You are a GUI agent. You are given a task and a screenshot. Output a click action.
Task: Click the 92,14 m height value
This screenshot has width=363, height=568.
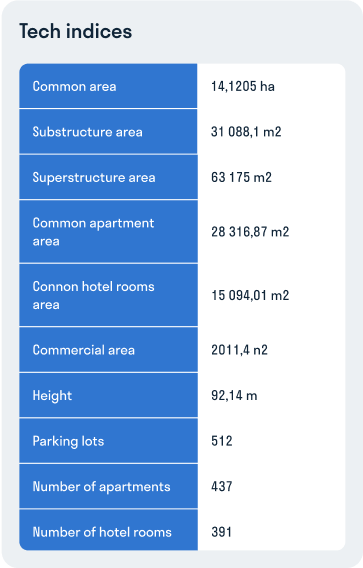pyautogui.click(x=234, y=395)
